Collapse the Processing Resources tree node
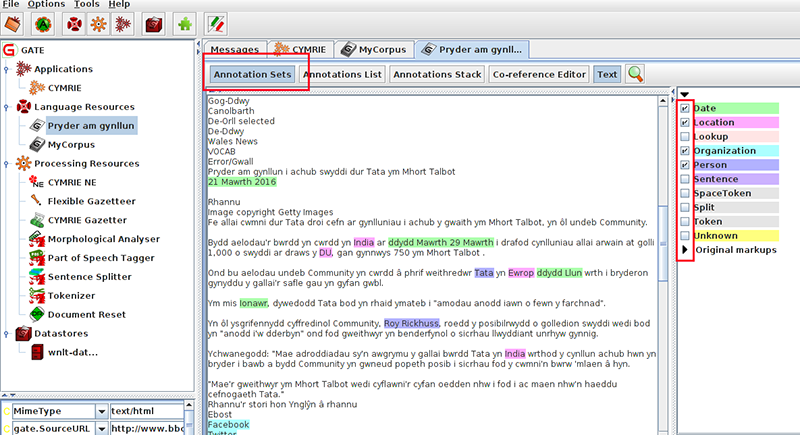Viewport: 800px width, 435px height. pos(6,164)
